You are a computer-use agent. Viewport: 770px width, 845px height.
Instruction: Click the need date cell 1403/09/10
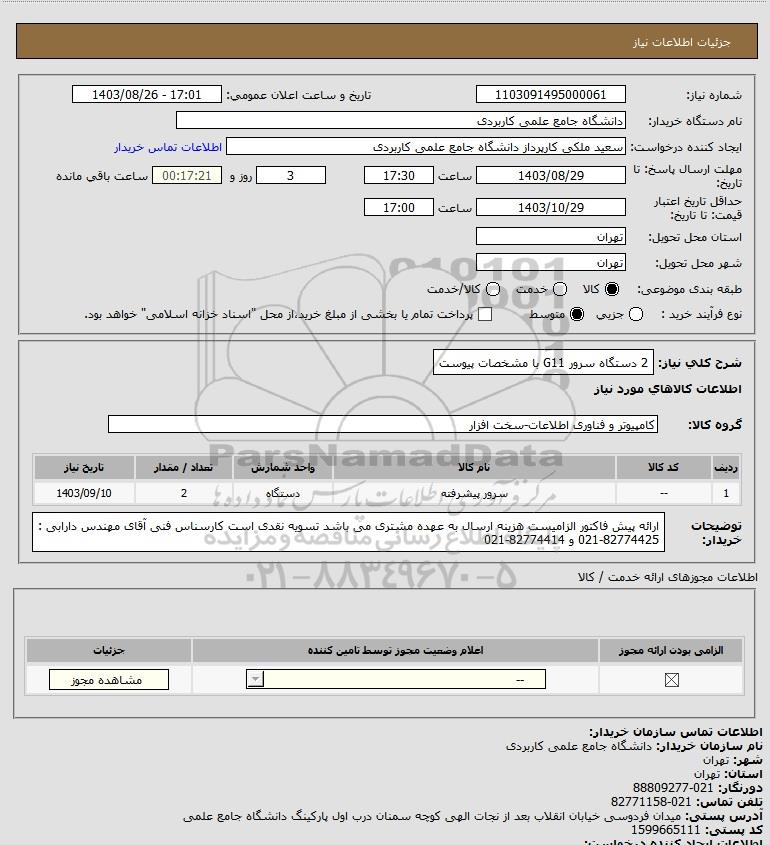[x=84, y=493]
